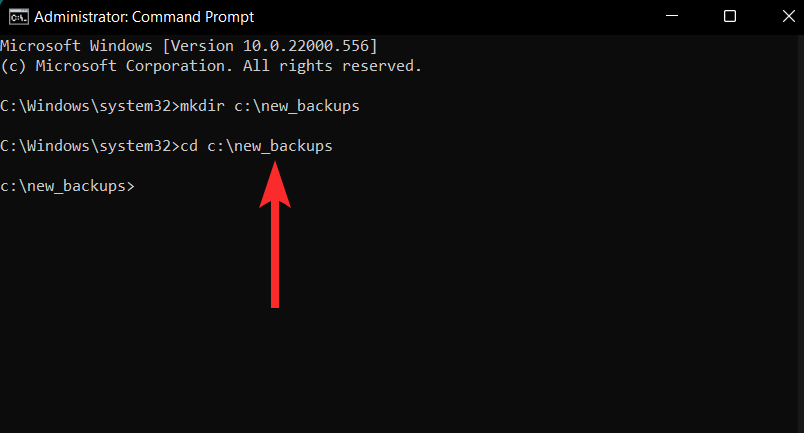The image size is (804, 433).
Task: Open the Command Prompt system menu icon
Action: click(x=18, y=16)
